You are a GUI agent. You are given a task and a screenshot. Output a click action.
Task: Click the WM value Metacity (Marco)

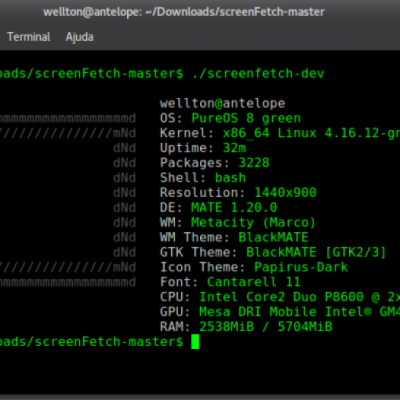253,222
